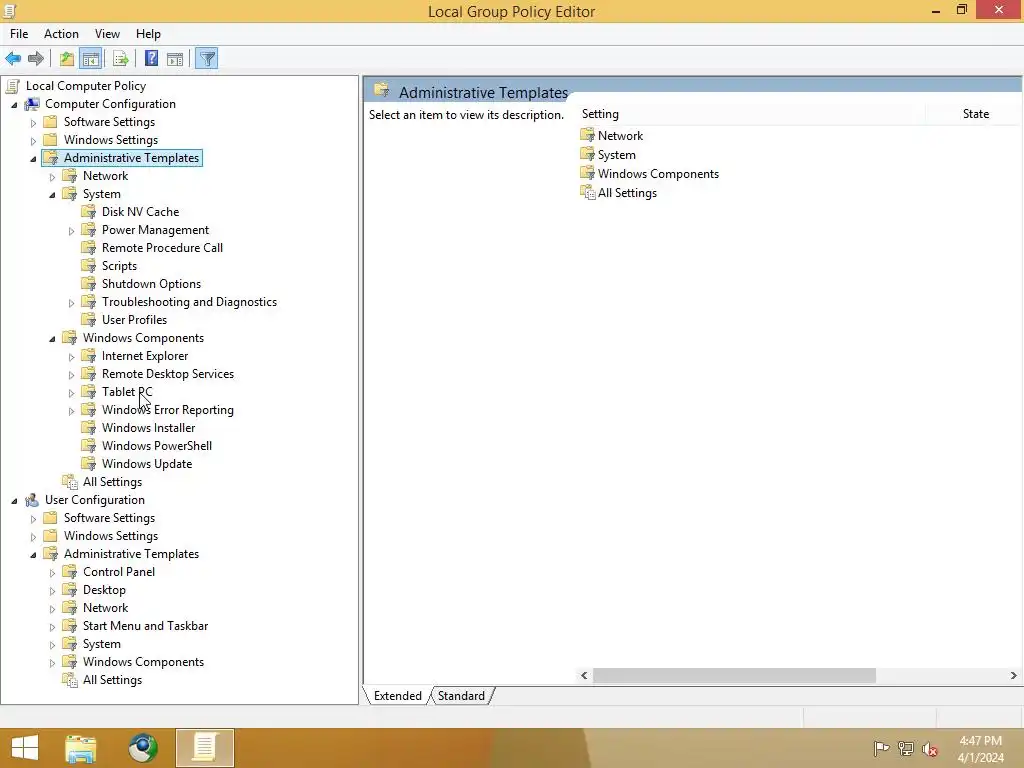Click the Action Center flag tray icon
The width and height of the screenshot is (1024, 768).
(881, 748)
